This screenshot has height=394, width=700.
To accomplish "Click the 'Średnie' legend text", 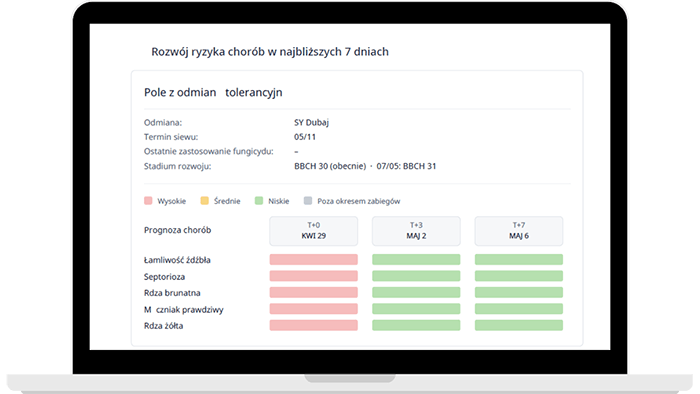I will (227, 201).
